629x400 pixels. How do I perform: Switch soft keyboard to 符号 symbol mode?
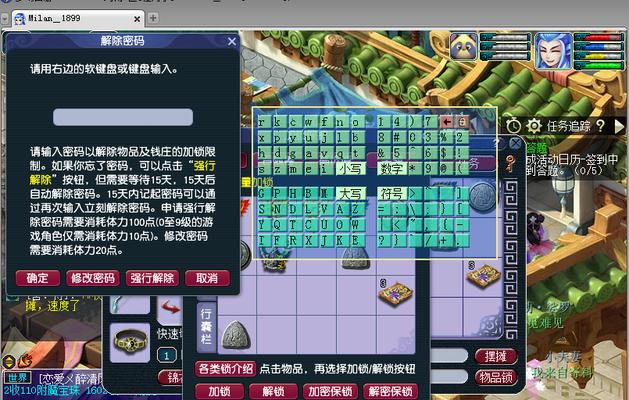coord(392,194)
